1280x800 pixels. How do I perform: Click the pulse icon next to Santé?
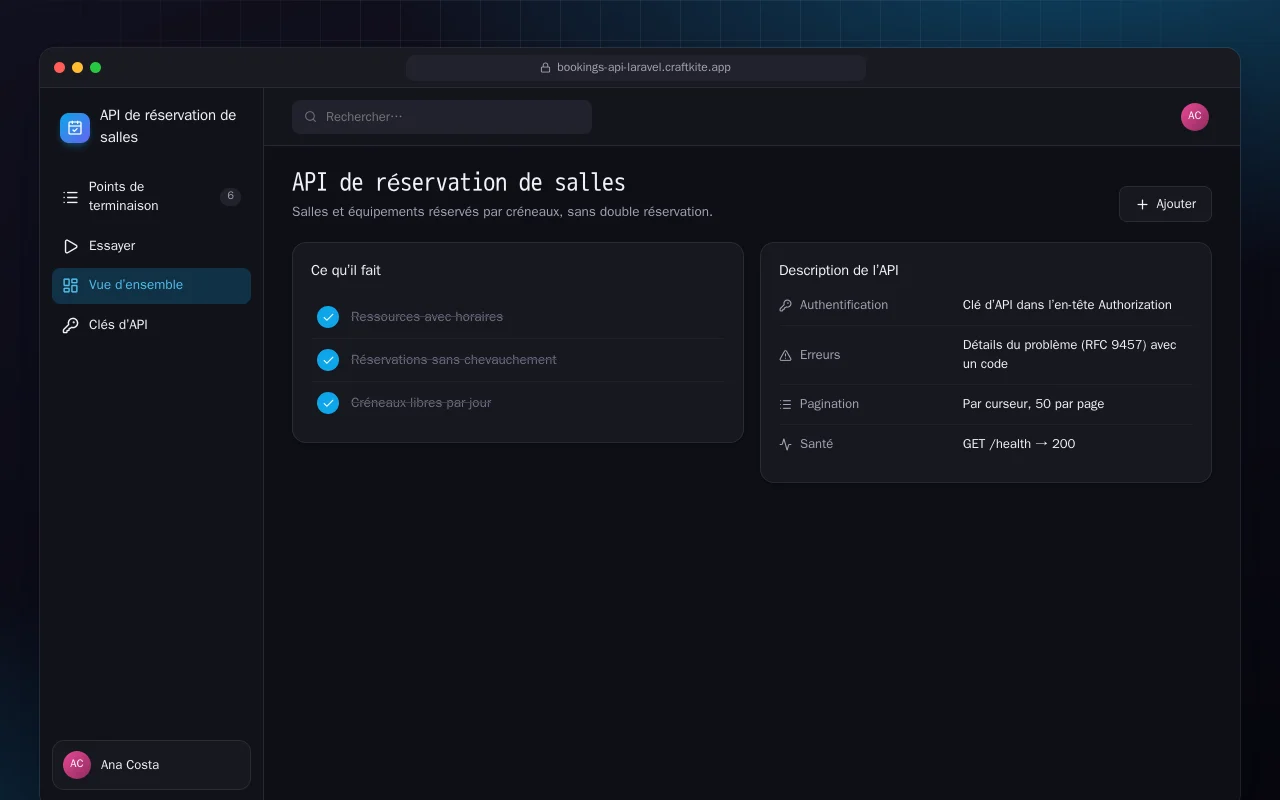pyautogui.click(x=785, y=444)
